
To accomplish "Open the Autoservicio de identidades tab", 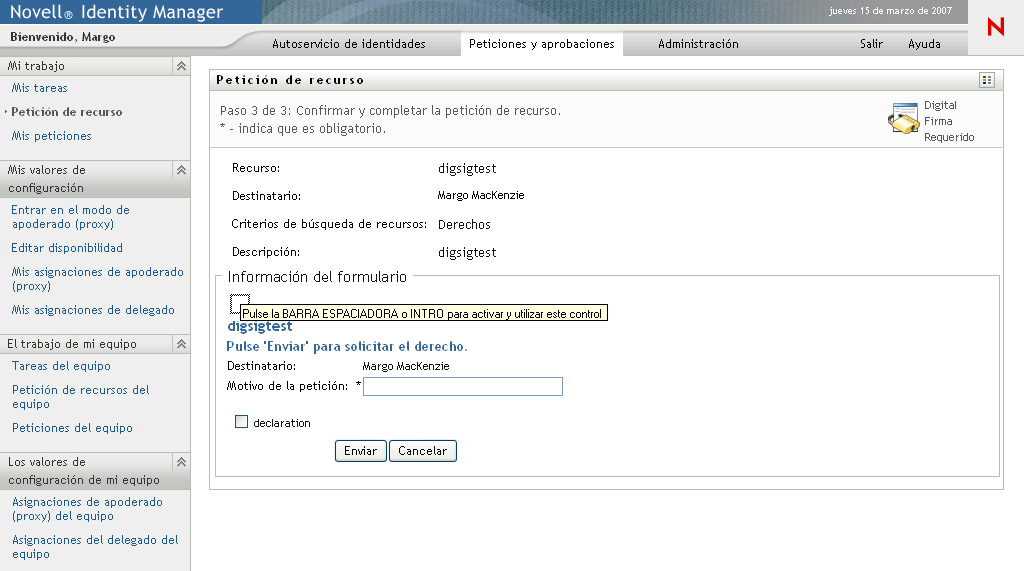I will pyautogui.click(x=349, y=44).
